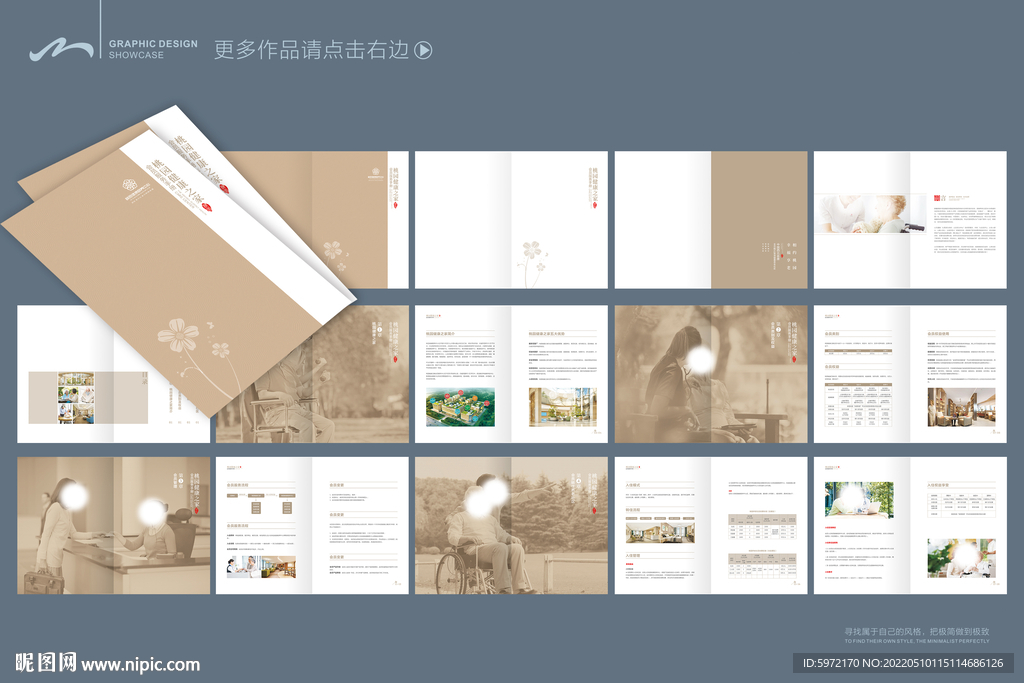1024x683 pixels.
Task: Select the white spread with flower motif
Action: point(511,220)
